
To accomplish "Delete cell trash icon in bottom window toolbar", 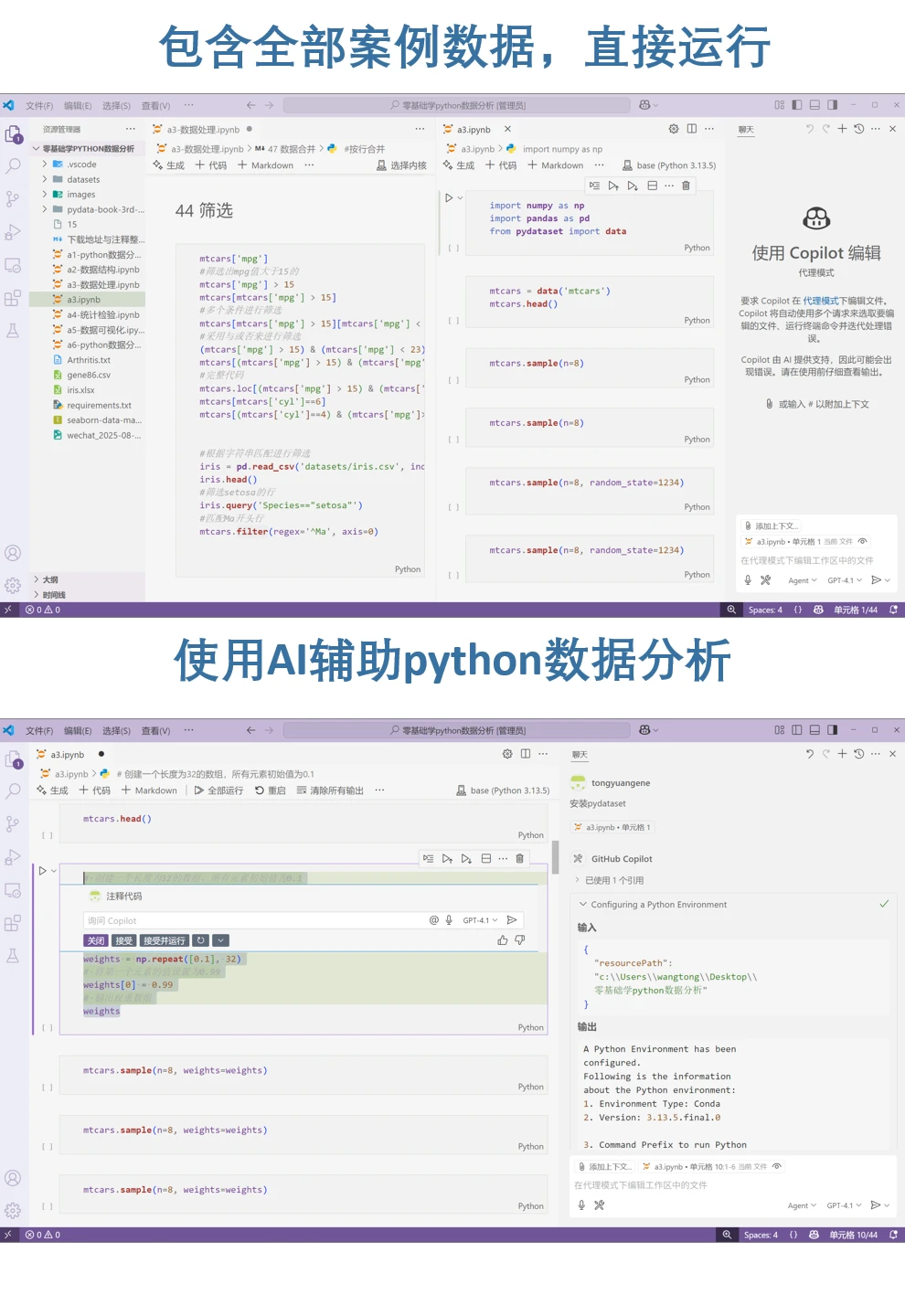I will tap(520, 858).
